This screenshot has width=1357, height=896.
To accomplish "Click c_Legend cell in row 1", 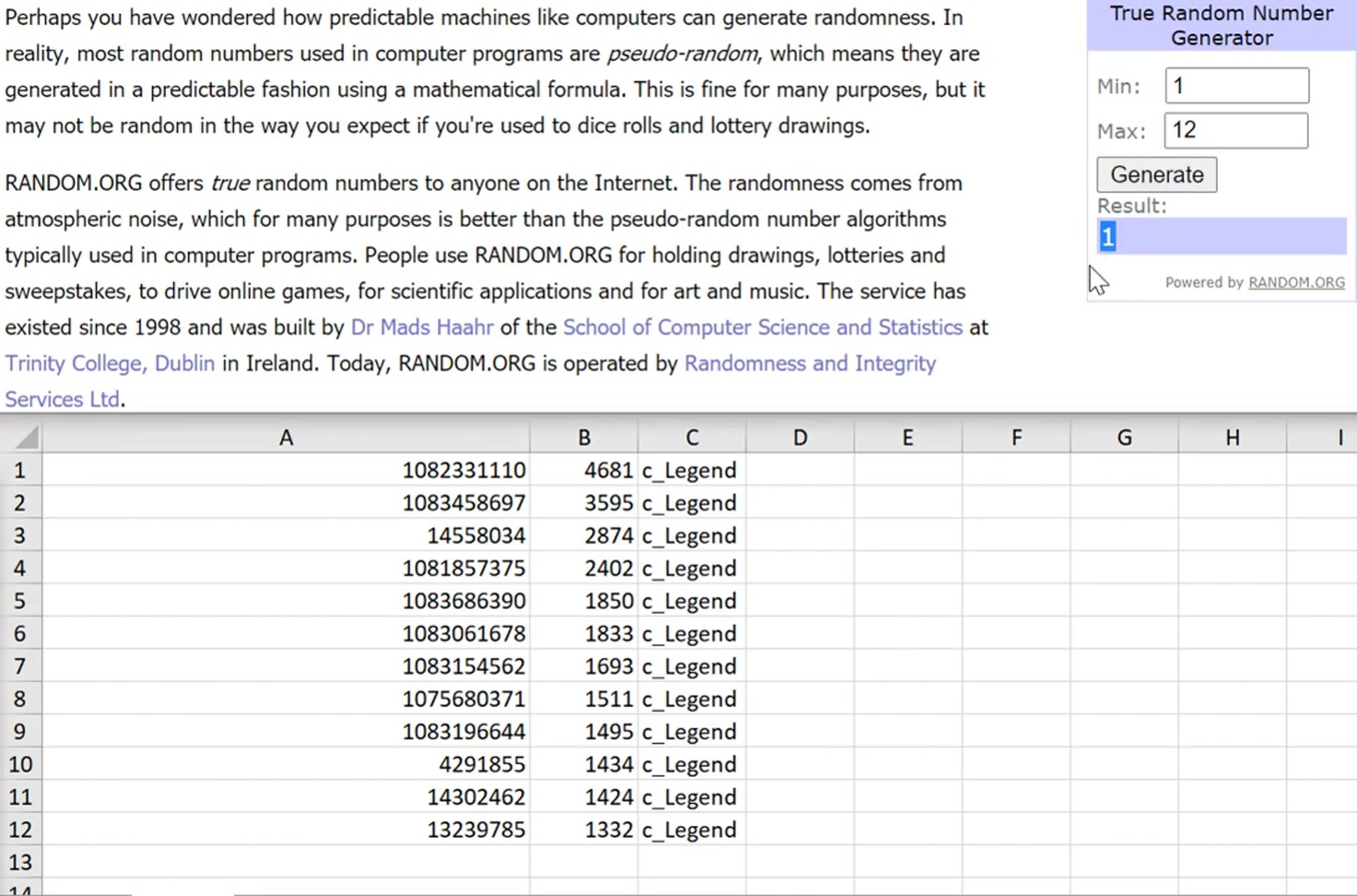I will (692, 470).
